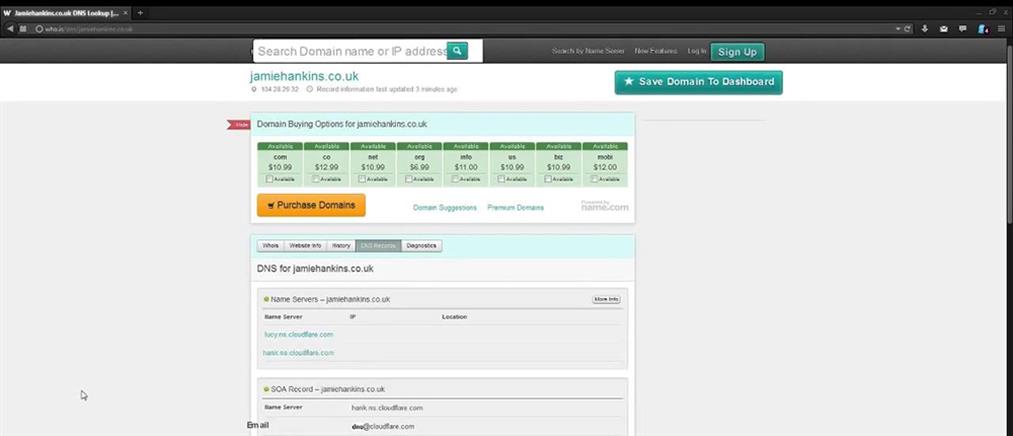
Task: Expand Name Servers with More Info
Action: tap(606, 299)
